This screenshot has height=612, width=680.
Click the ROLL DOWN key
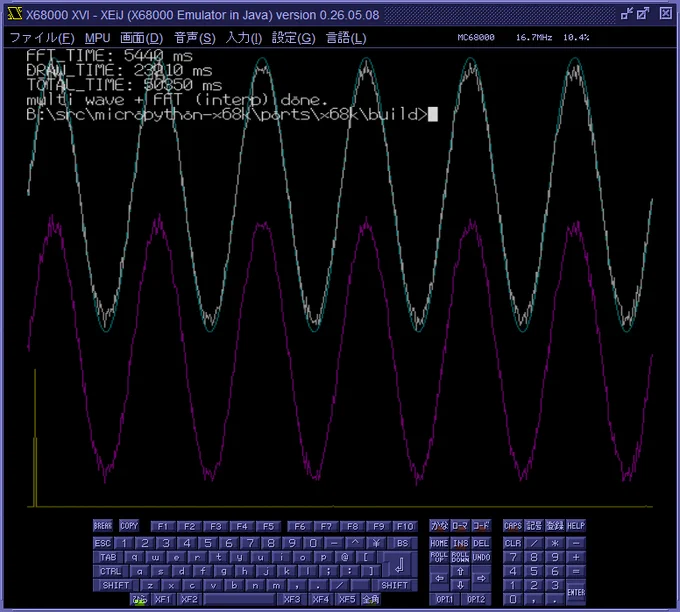coord(460,557)
